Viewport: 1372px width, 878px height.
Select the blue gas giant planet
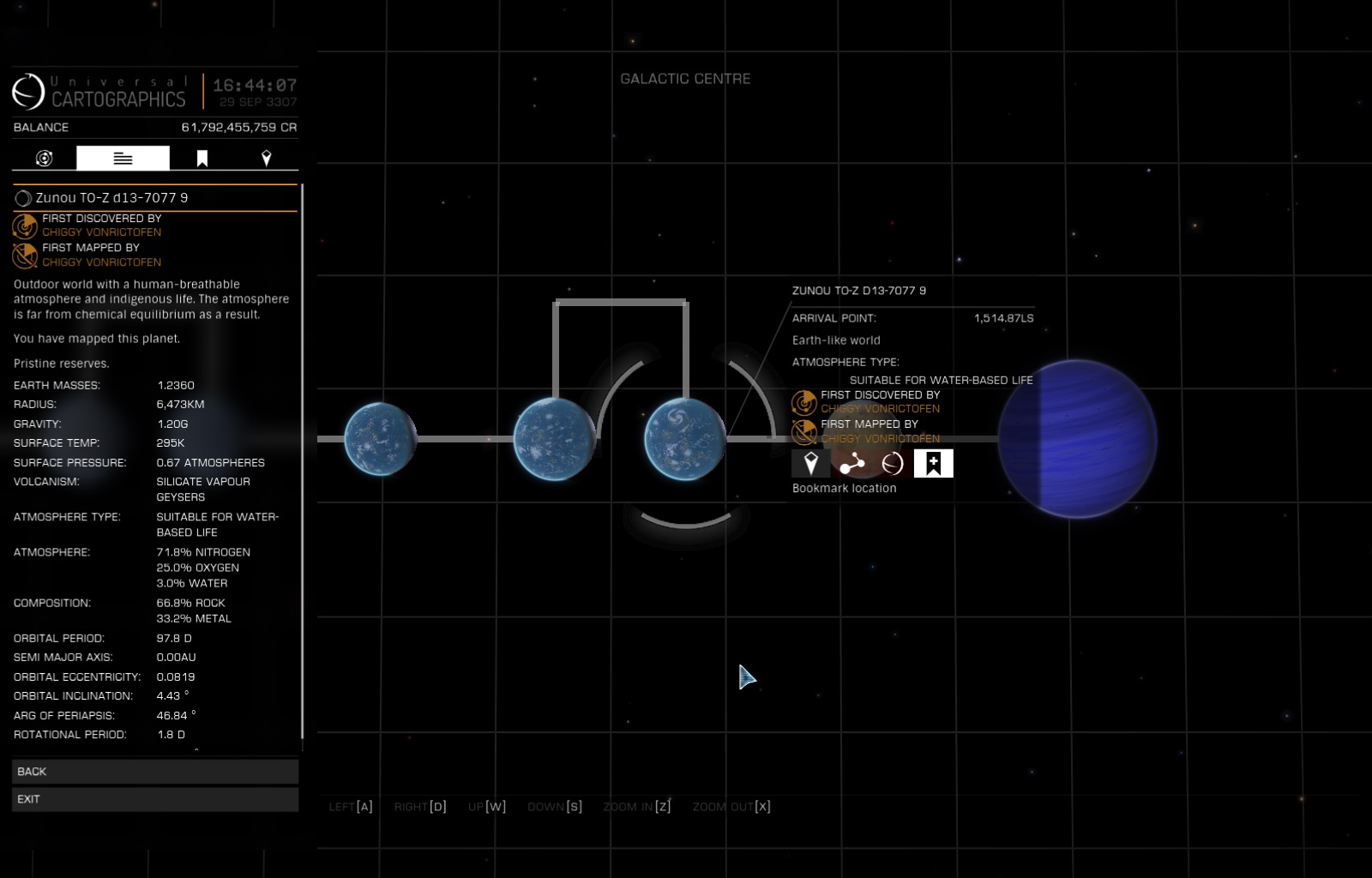point(1078,439)
